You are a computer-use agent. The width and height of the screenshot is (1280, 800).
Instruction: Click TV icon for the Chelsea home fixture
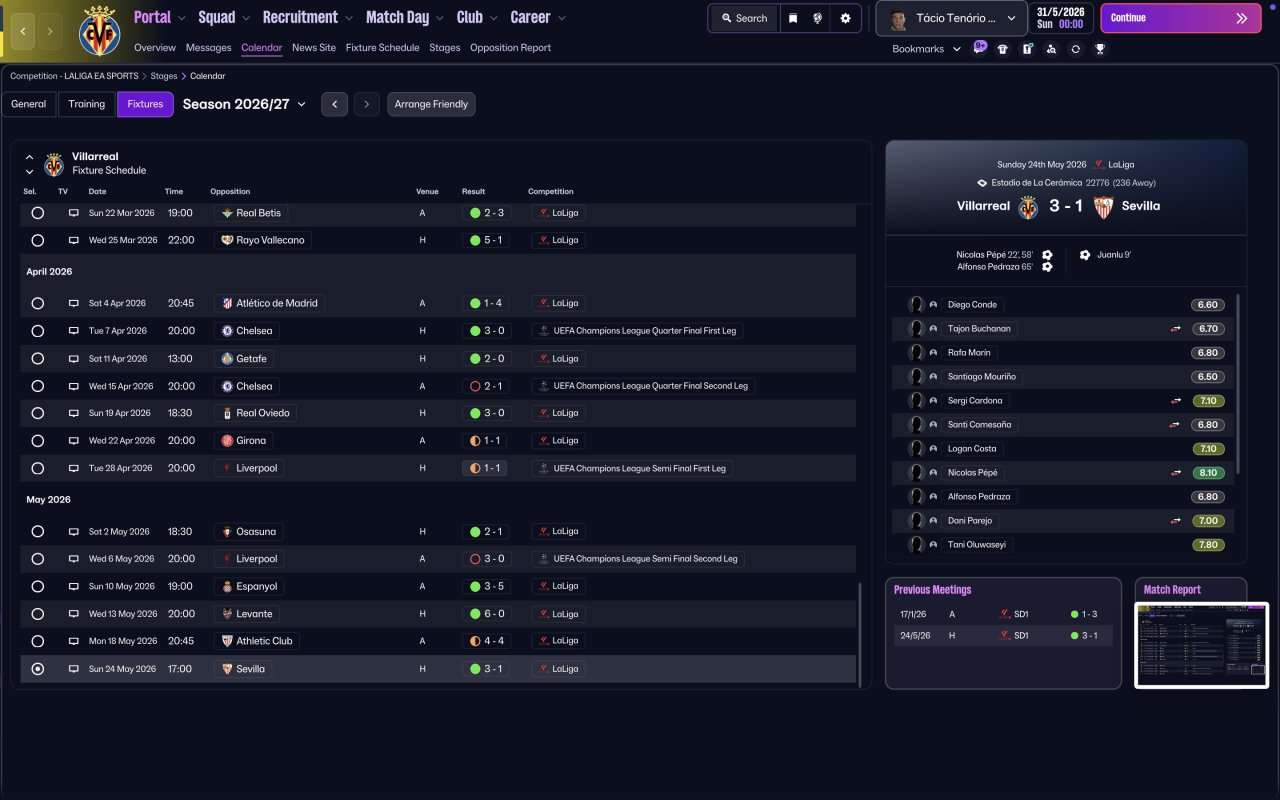73,331
